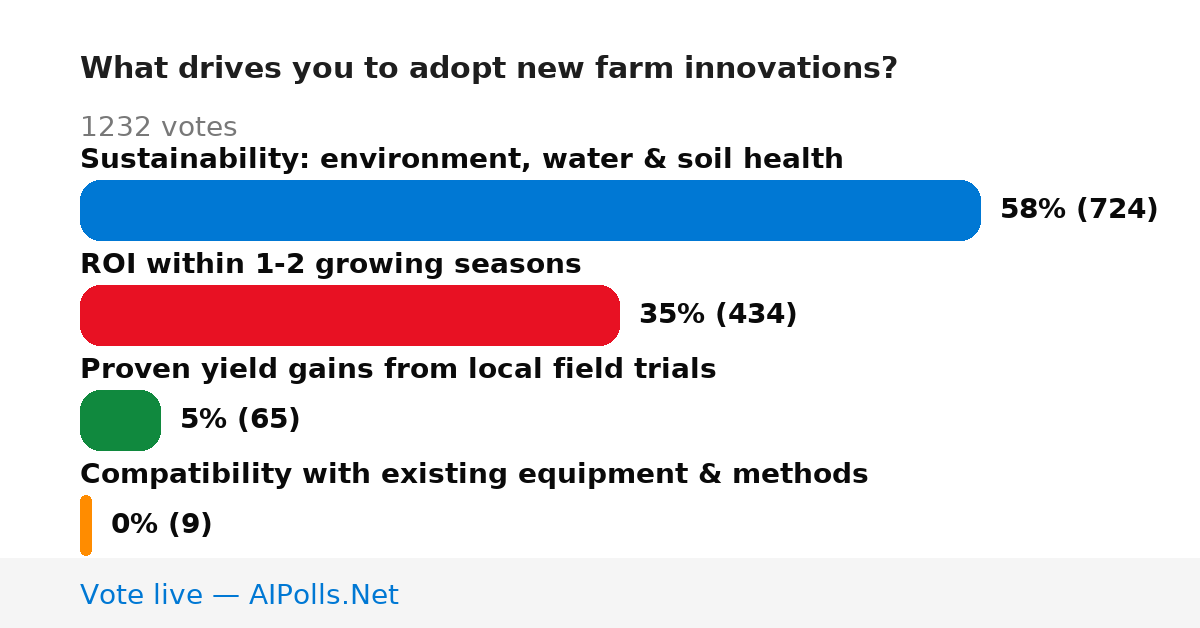Choose the ROI within 1-2 growing seasons label
This screenshot has height=628, width=1200.
(330, 264)
